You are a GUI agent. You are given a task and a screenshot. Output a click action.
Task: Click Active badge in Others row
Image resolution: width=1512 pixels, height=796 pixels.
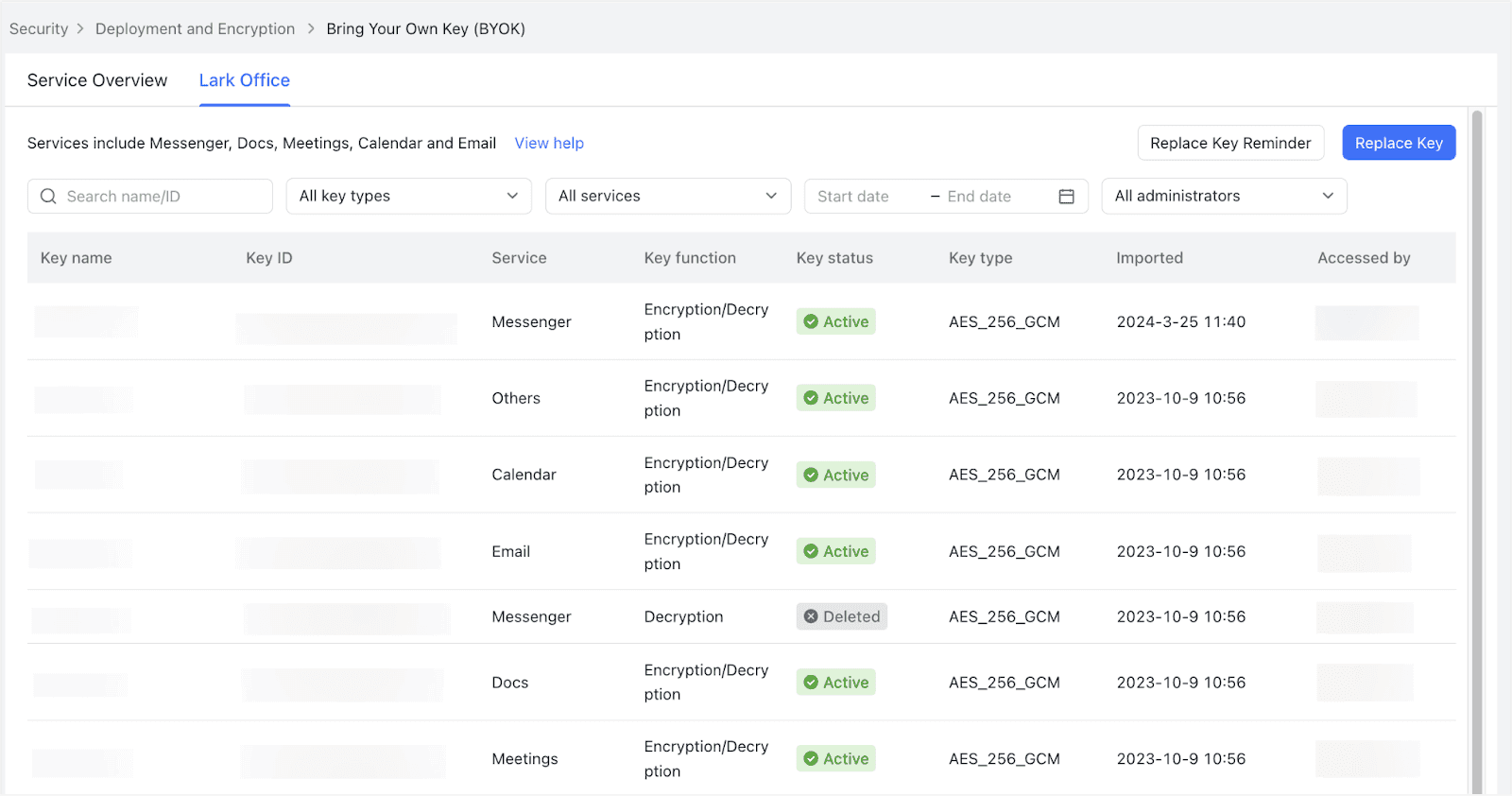click(835, 398)
